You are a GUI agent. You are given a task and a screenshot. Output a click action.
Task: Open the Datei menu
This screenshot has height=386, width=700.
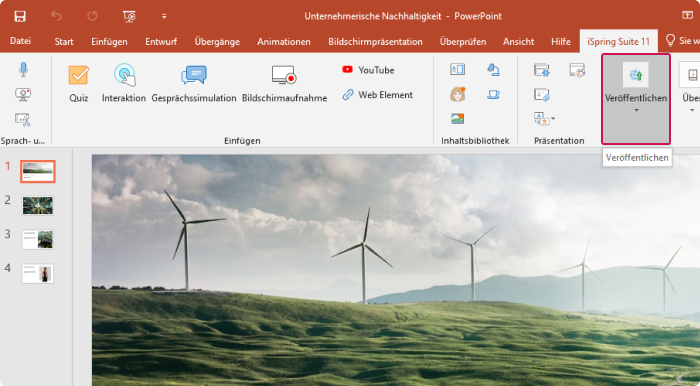(21, 41)
